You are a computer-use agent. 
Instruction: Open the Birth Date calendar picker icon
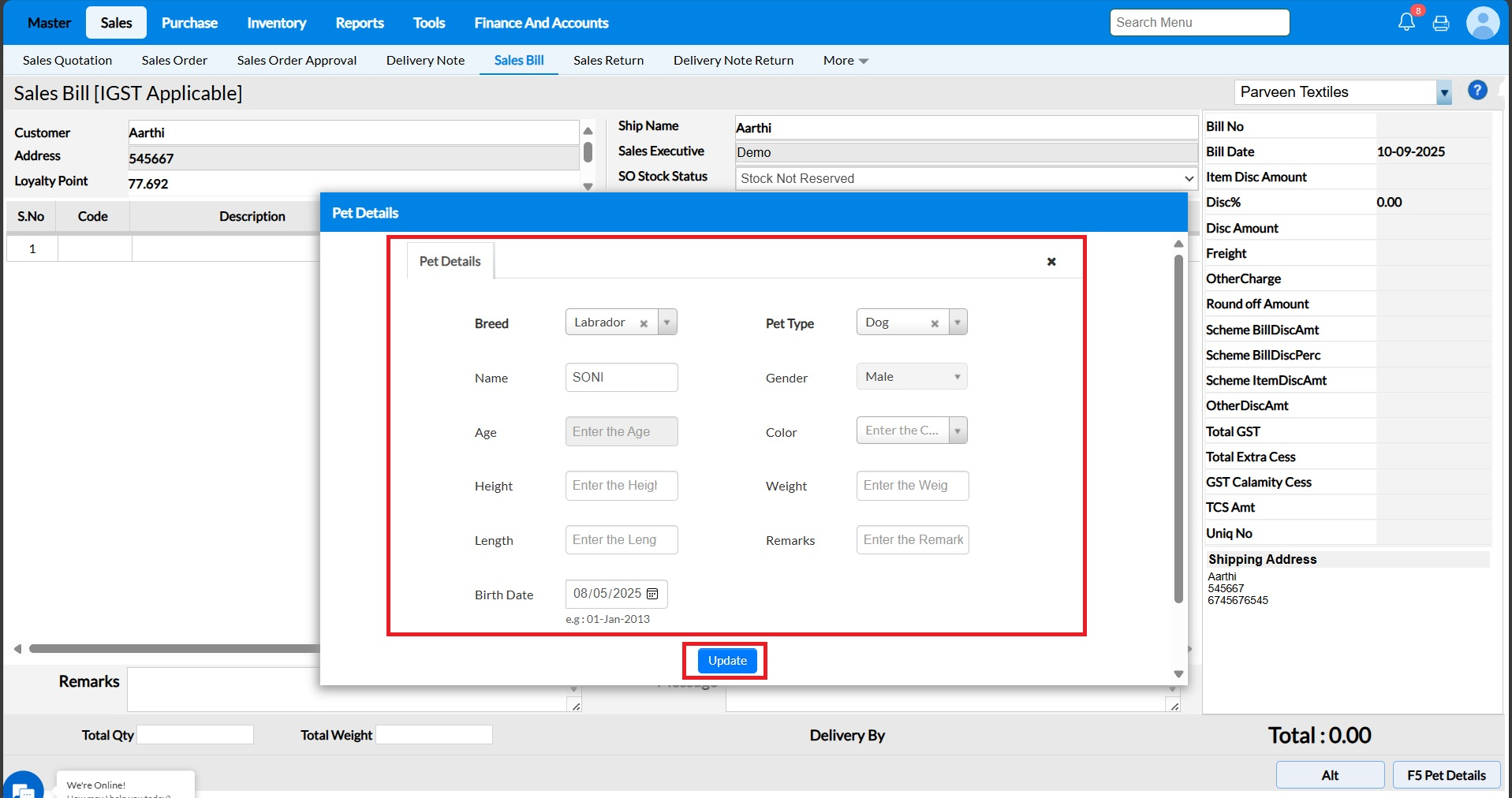click(652, 594)
